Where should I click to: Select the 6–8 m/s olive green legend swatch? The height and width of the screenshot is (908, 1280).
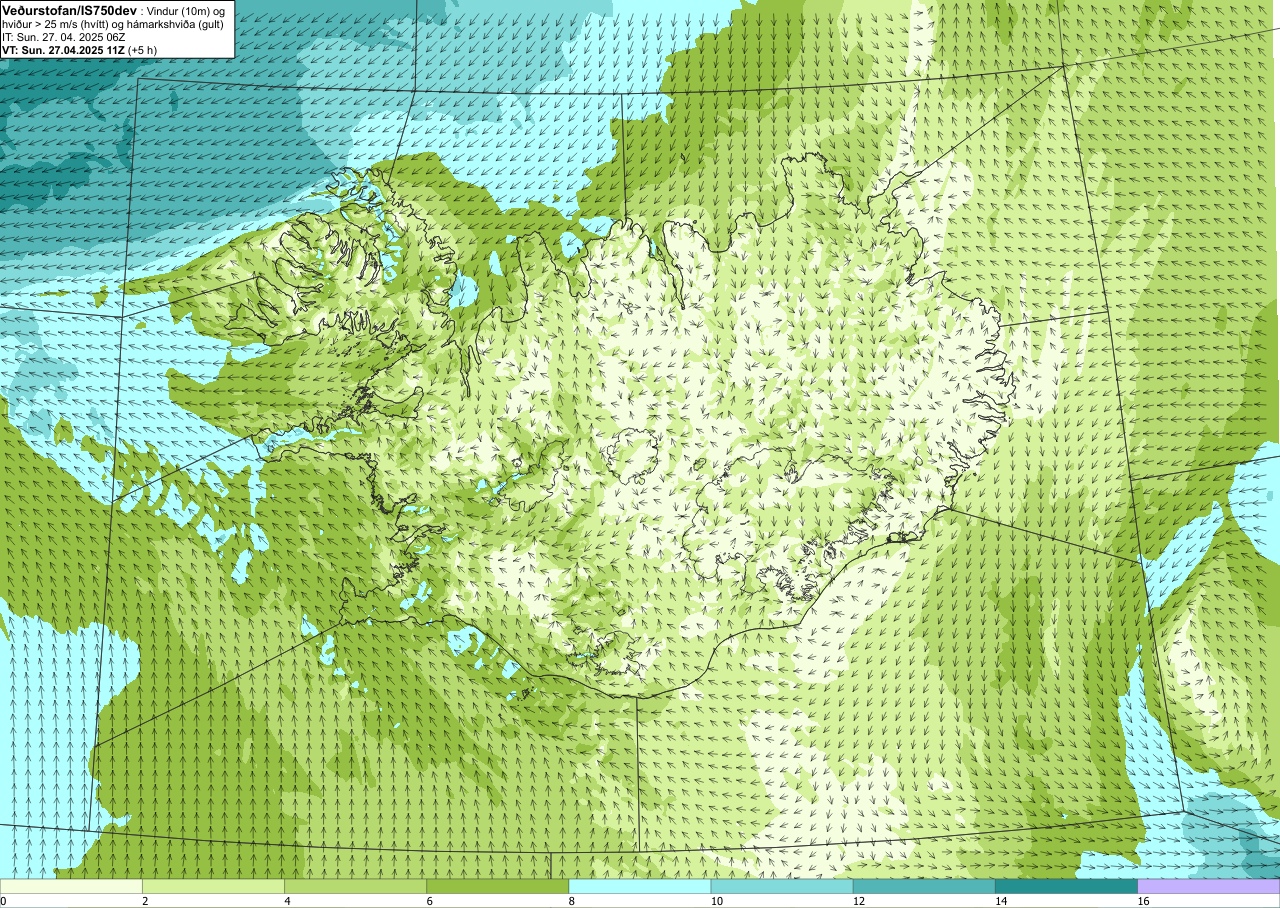click(x=497, y=886)
